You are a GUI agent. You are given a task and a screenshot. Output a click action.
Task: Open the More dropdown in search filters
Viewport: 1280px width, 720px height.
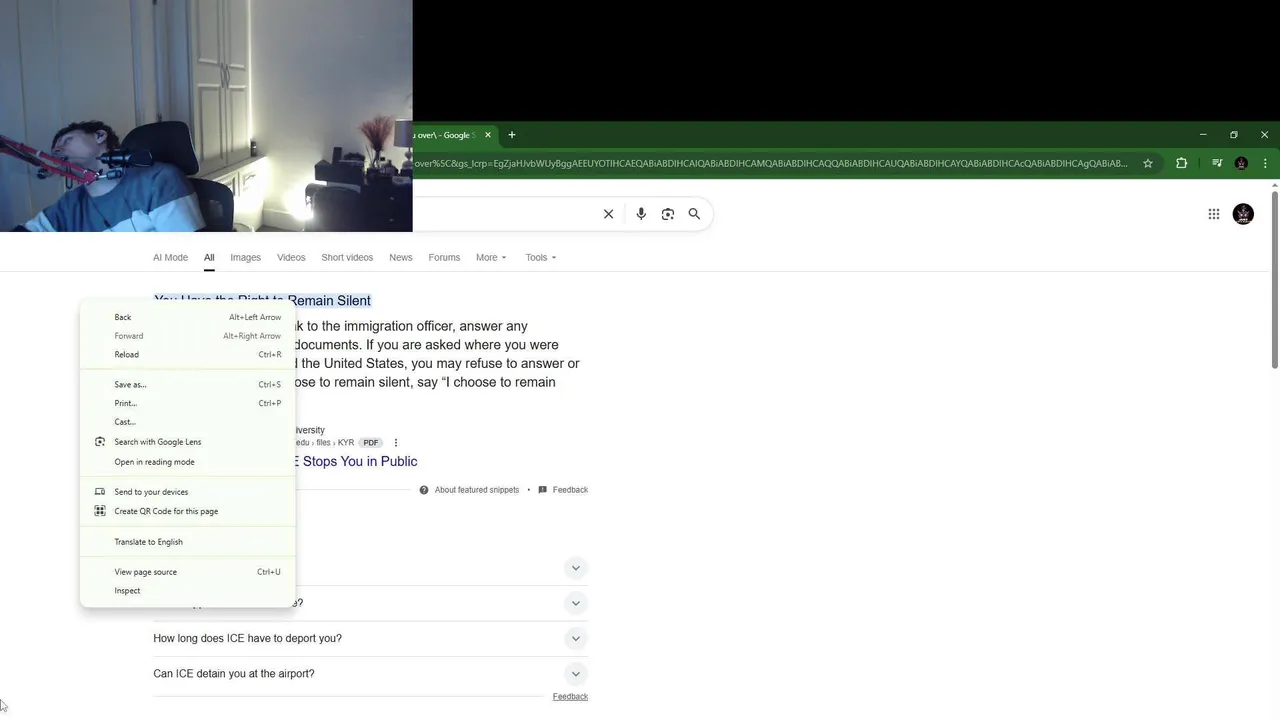[491, 258]
